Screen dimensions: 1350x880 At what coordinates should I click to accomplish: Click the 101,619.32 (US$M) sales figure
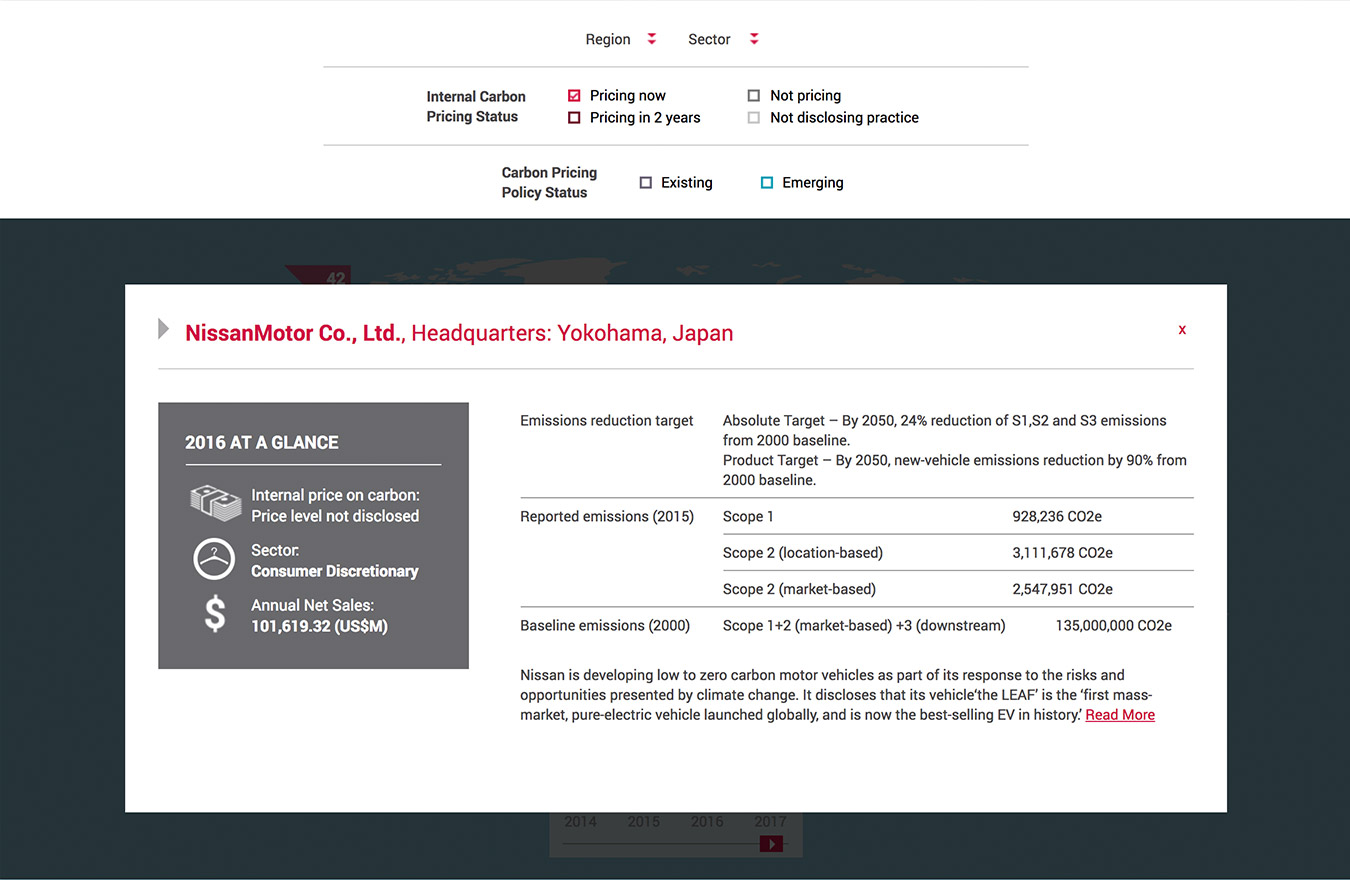pos(319,626)
